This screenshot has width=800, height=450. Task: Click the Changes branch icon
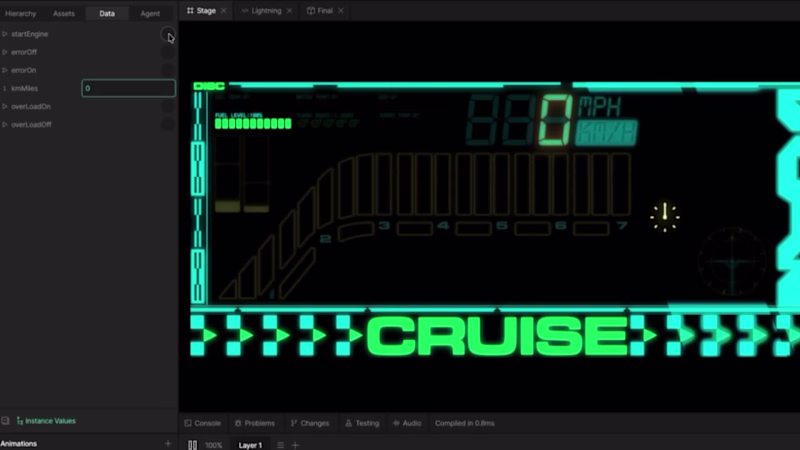[294, 423]
